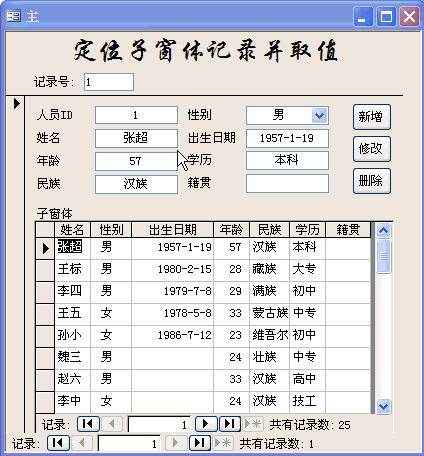Select the main form record selector arrow
The width and height of the screenshot is (424, 456).
pos(16,103)
